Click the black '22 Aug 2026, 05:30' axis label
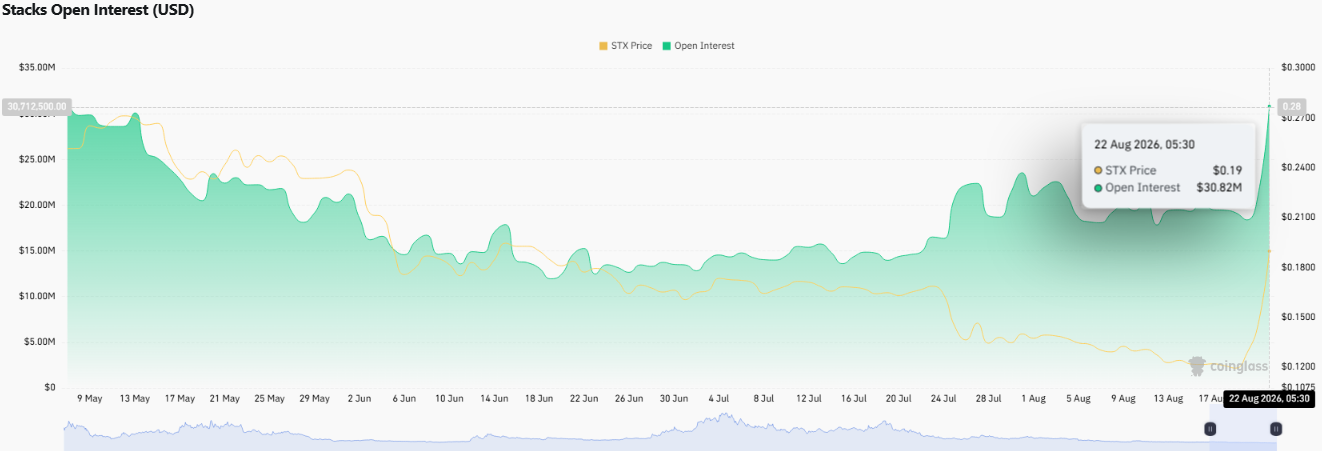This screenshot has height=451, width=1322. tap(1270, 398)
